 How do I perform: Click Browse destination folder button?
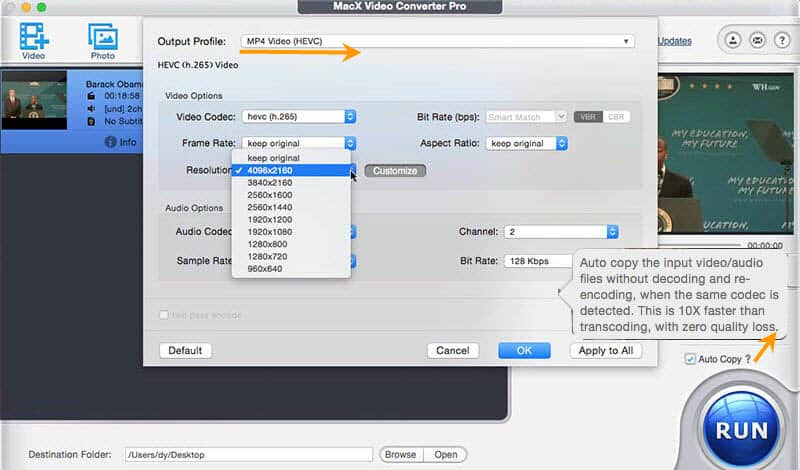click(401, 454)
